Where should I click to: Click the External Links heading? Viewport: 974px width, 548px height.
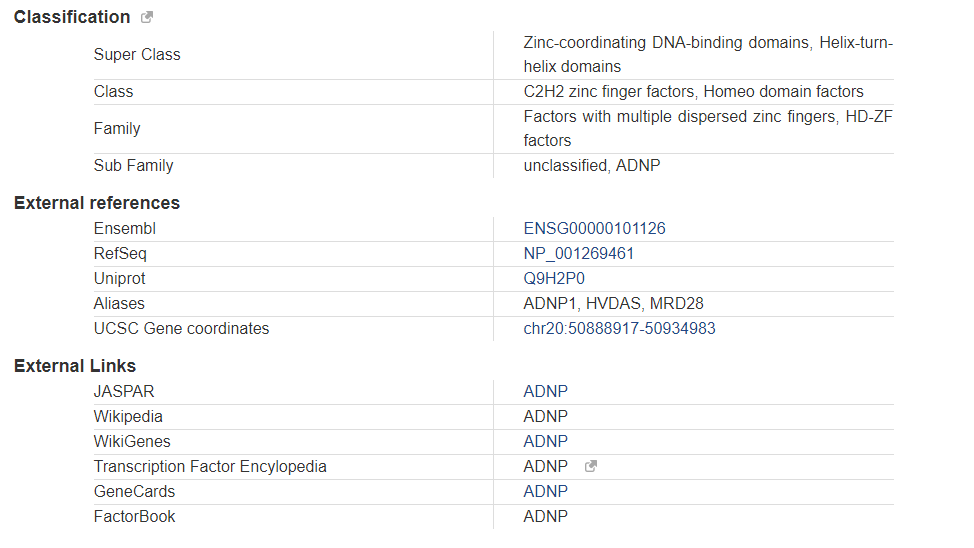(75, 366)
